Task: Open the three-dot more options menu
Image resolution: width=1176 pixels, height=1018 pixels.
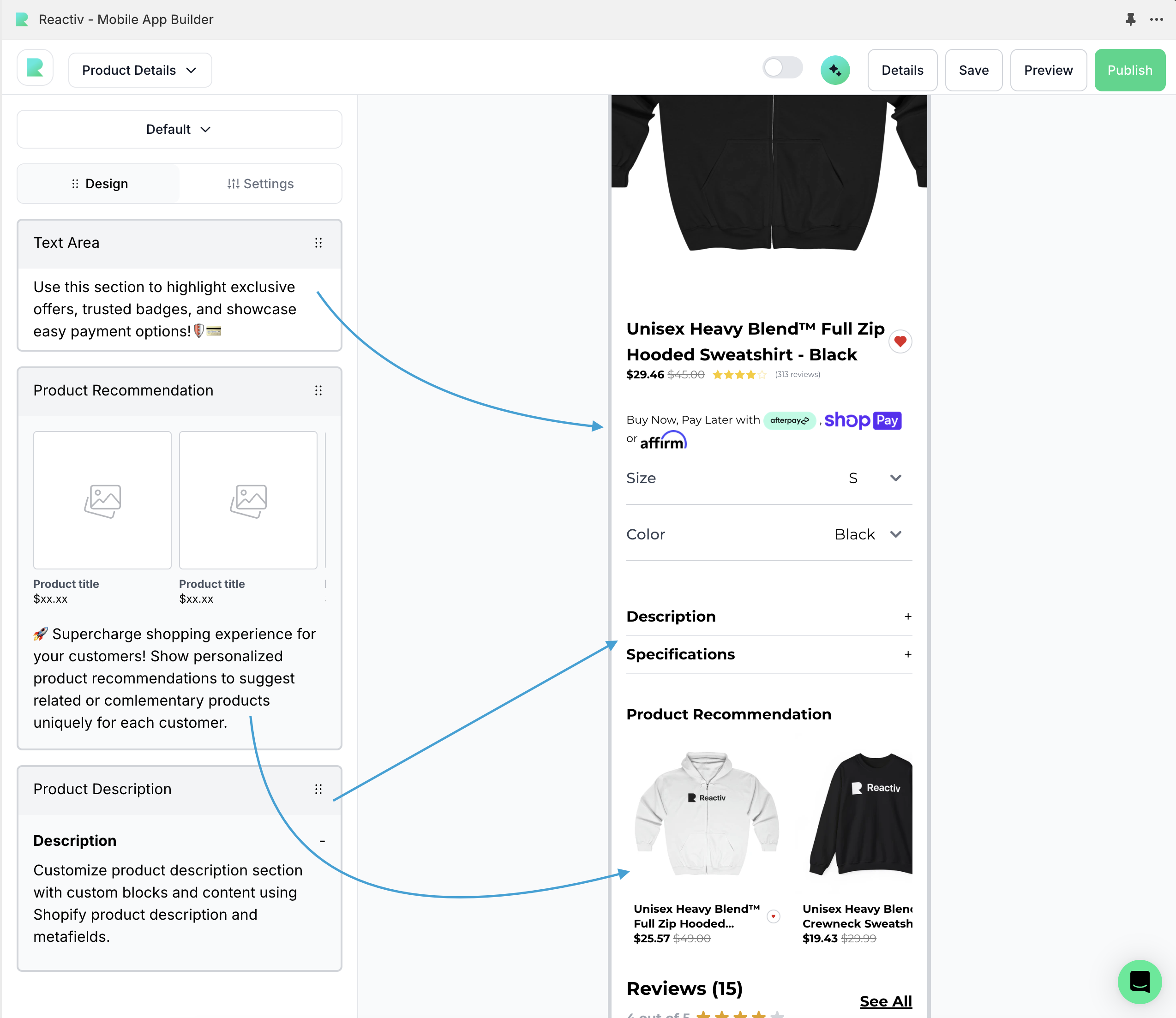Action: tap(1156, 19)
